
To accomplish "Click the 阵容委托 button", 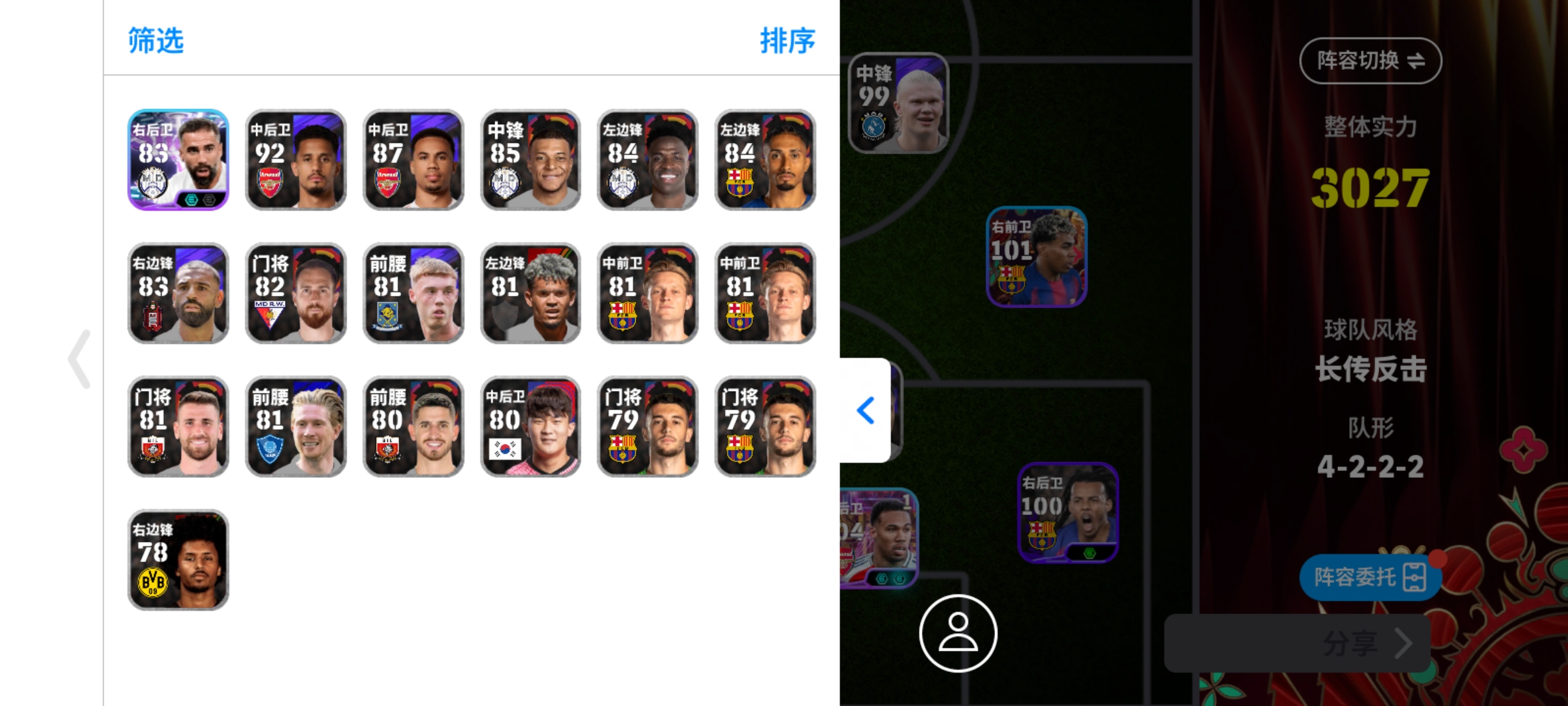I will pos(1369,577).
